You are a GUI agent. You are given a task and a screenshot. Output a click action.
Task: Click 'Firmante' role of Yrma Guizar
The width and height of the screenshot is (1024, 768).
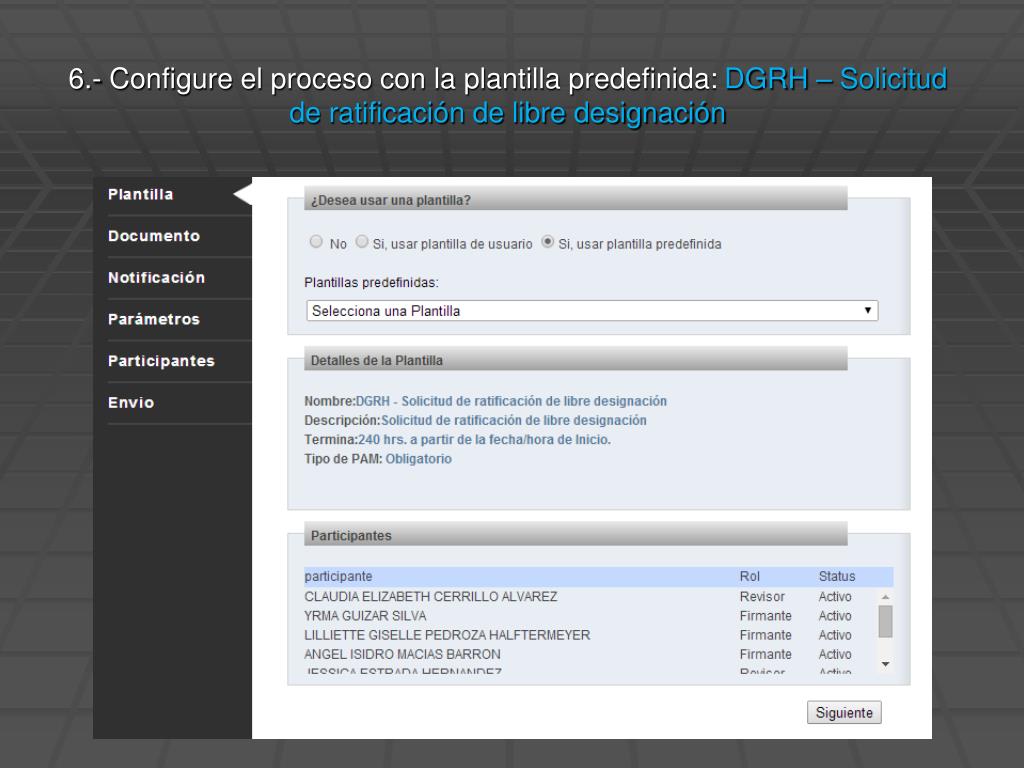click(765, 616)
